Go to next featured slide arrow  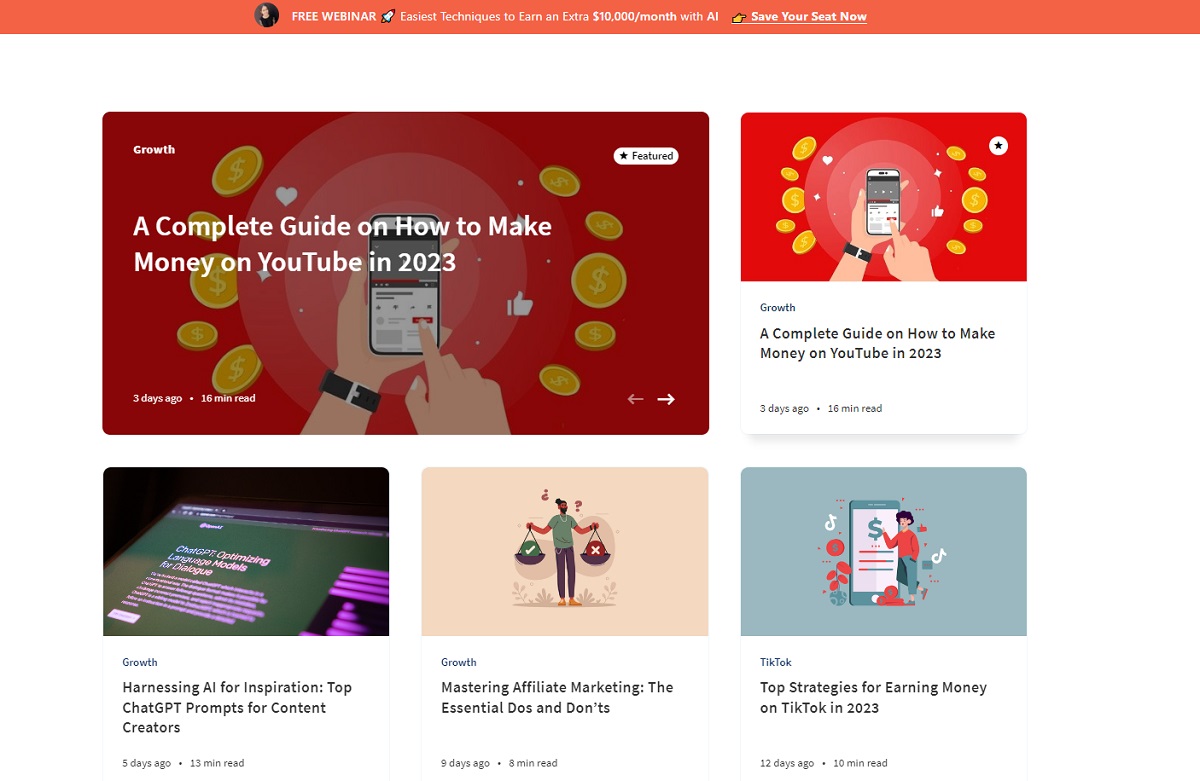(x=666, y=399)
